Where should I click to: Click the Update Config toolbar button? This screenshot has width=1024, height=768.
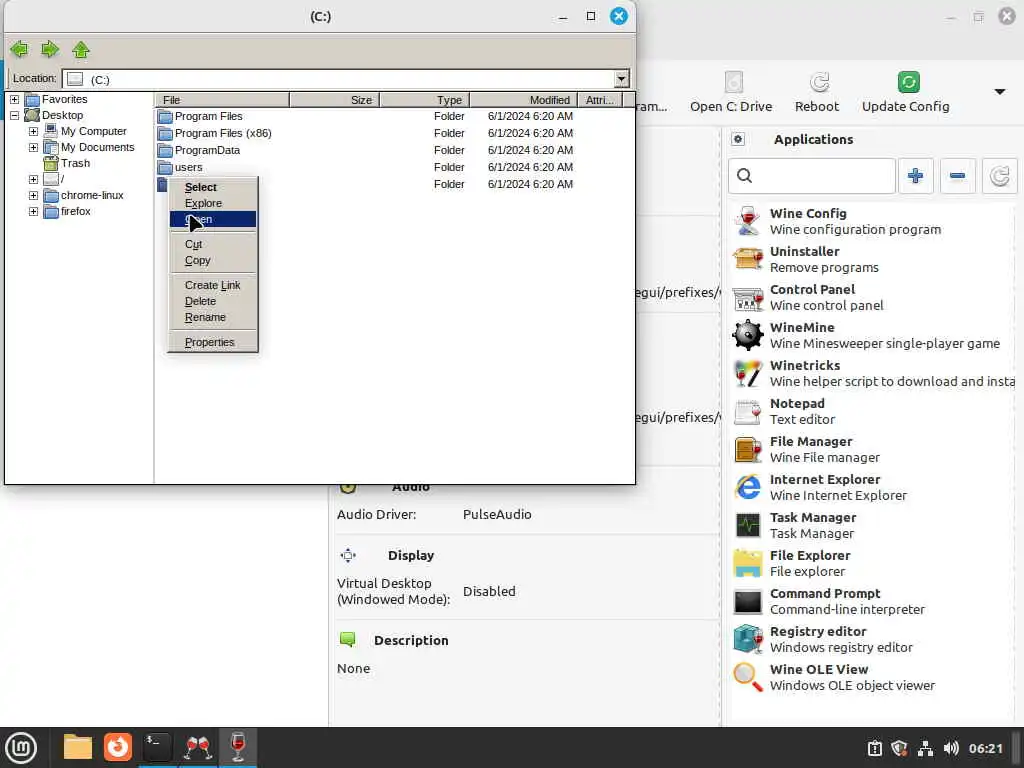click(906, 93)
